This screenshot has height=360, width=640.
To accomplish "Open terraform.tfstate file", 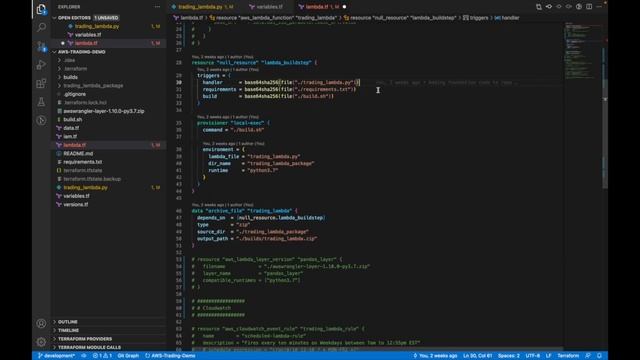I will tap(83, 171).
